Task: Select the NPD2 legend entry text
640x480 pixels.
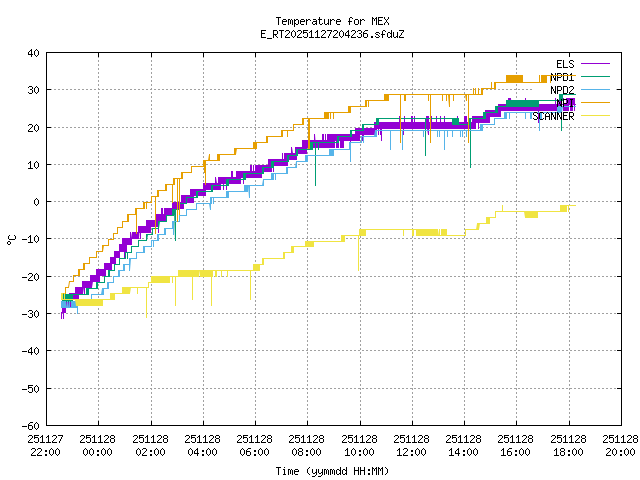Action: pyautogui.click(x=561, y=90)
